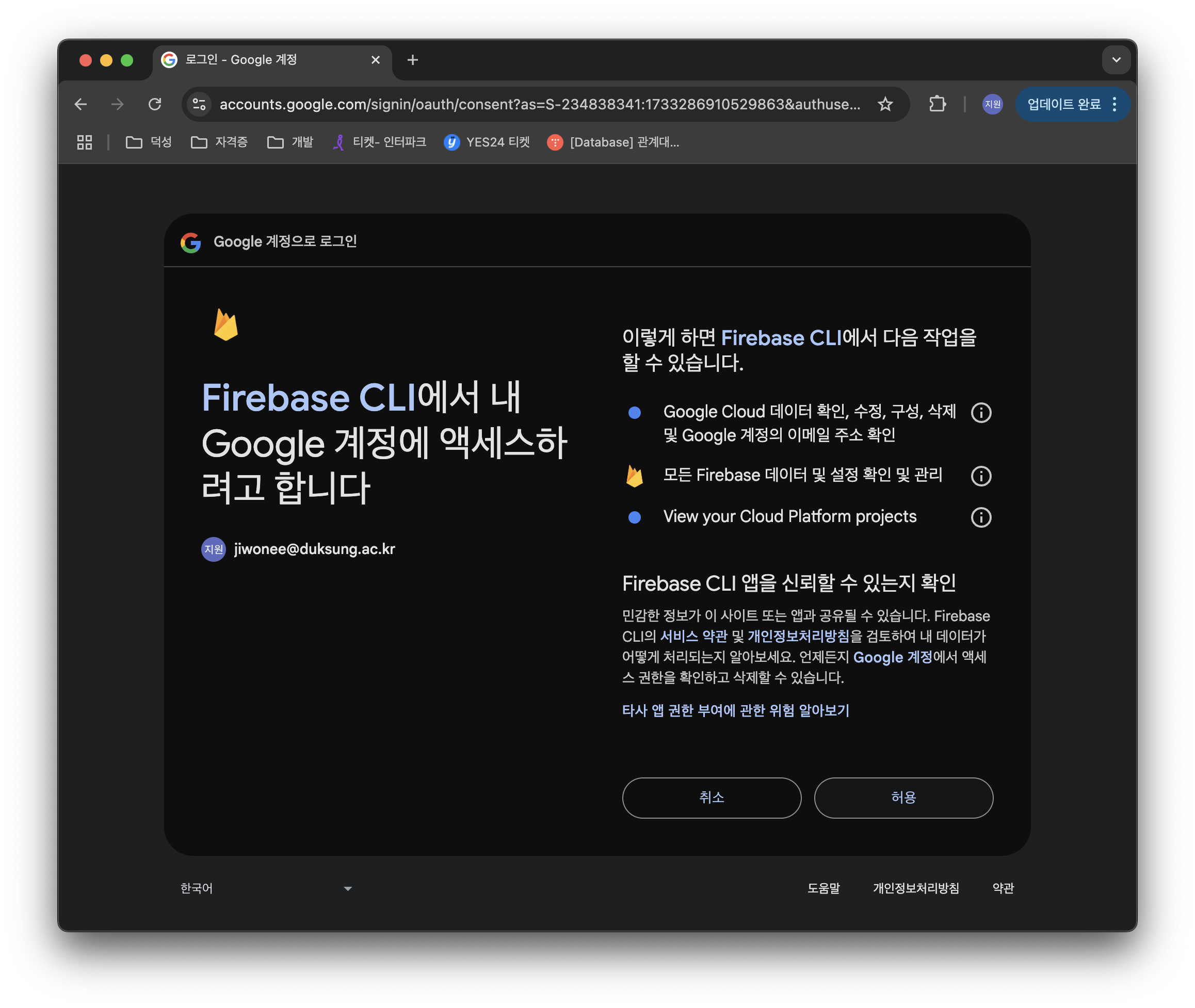Viewport: 1195px width, 1008px height.
Task: Open info for View your Cloud Platform projects
Action: (981, 517)
